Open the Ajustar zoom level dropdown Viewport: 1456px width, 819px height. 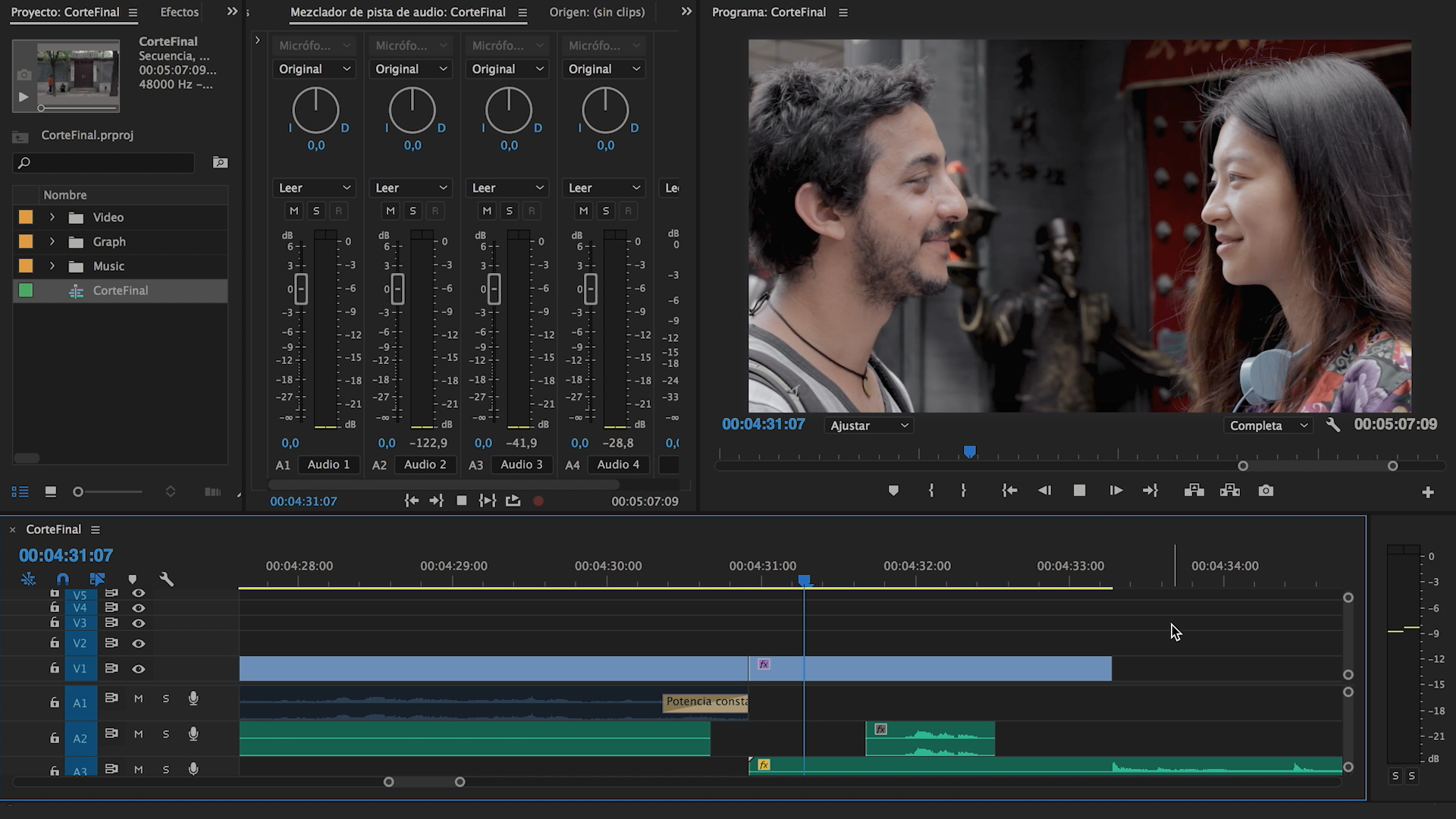coord(868,425)
